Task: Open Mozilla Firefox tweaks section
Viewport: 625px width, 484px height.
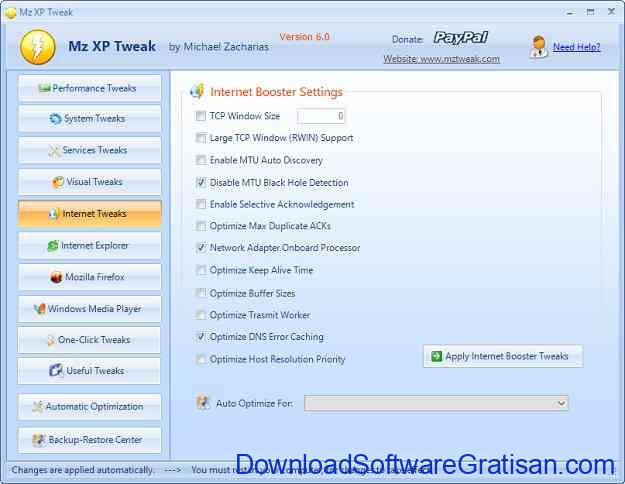Action: click(x=90, y=277)
